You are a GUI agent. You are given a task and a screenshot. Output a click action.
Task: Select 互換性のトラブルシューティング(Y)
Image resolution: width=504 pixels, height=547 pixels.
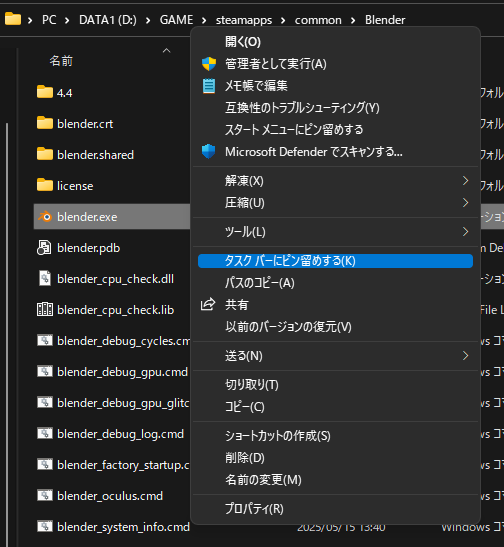(x=336, y=108)
